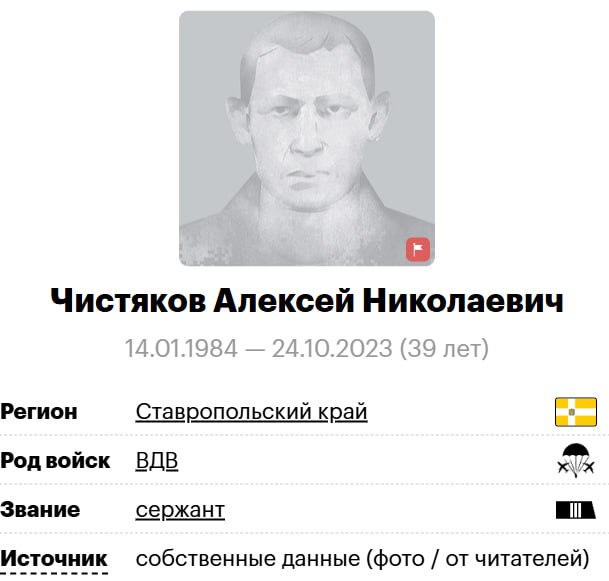Follow the ВДВ troop branch link
The image size is (609, 581).
point(157,461)
